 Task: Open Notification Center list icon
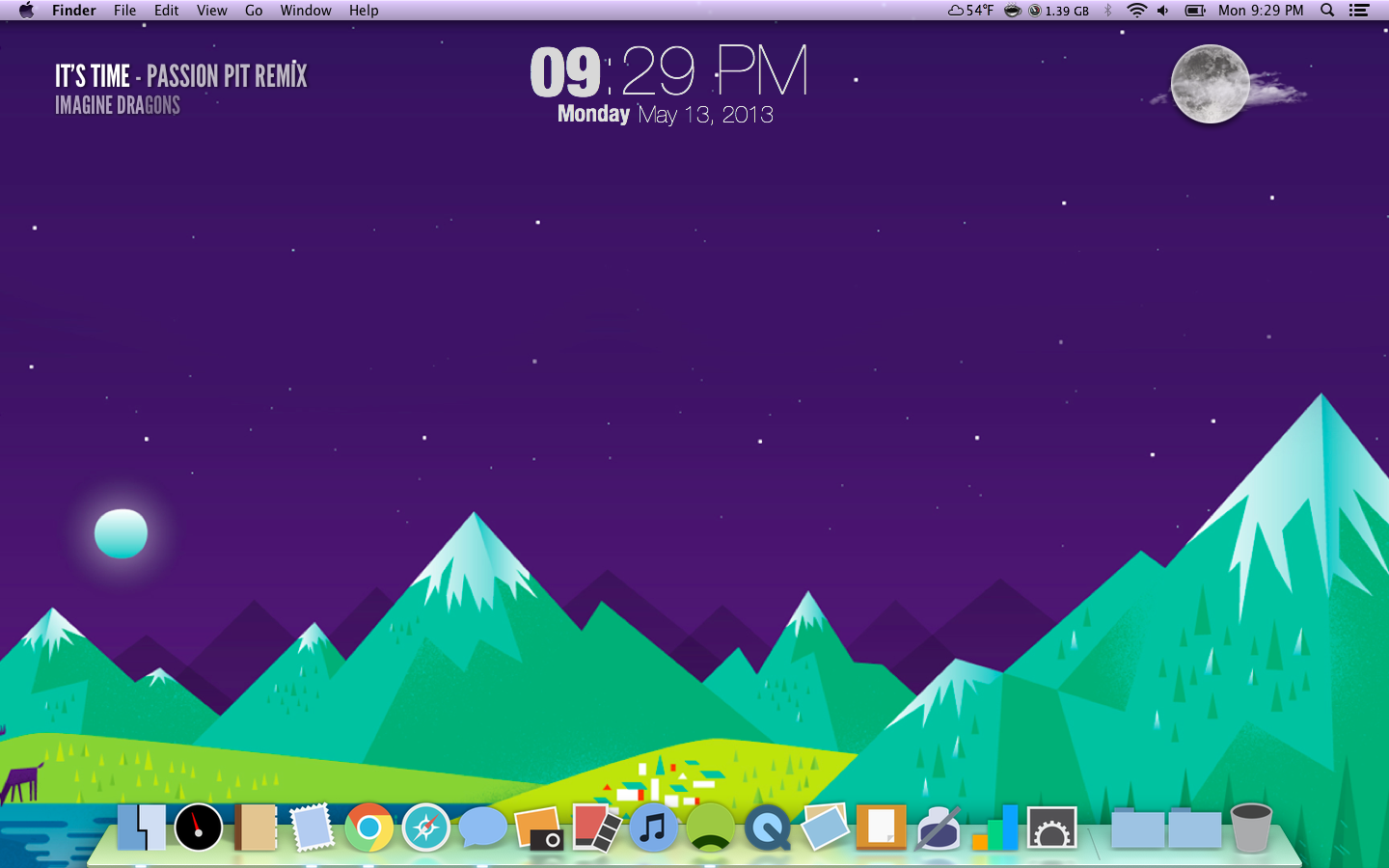1359,11
